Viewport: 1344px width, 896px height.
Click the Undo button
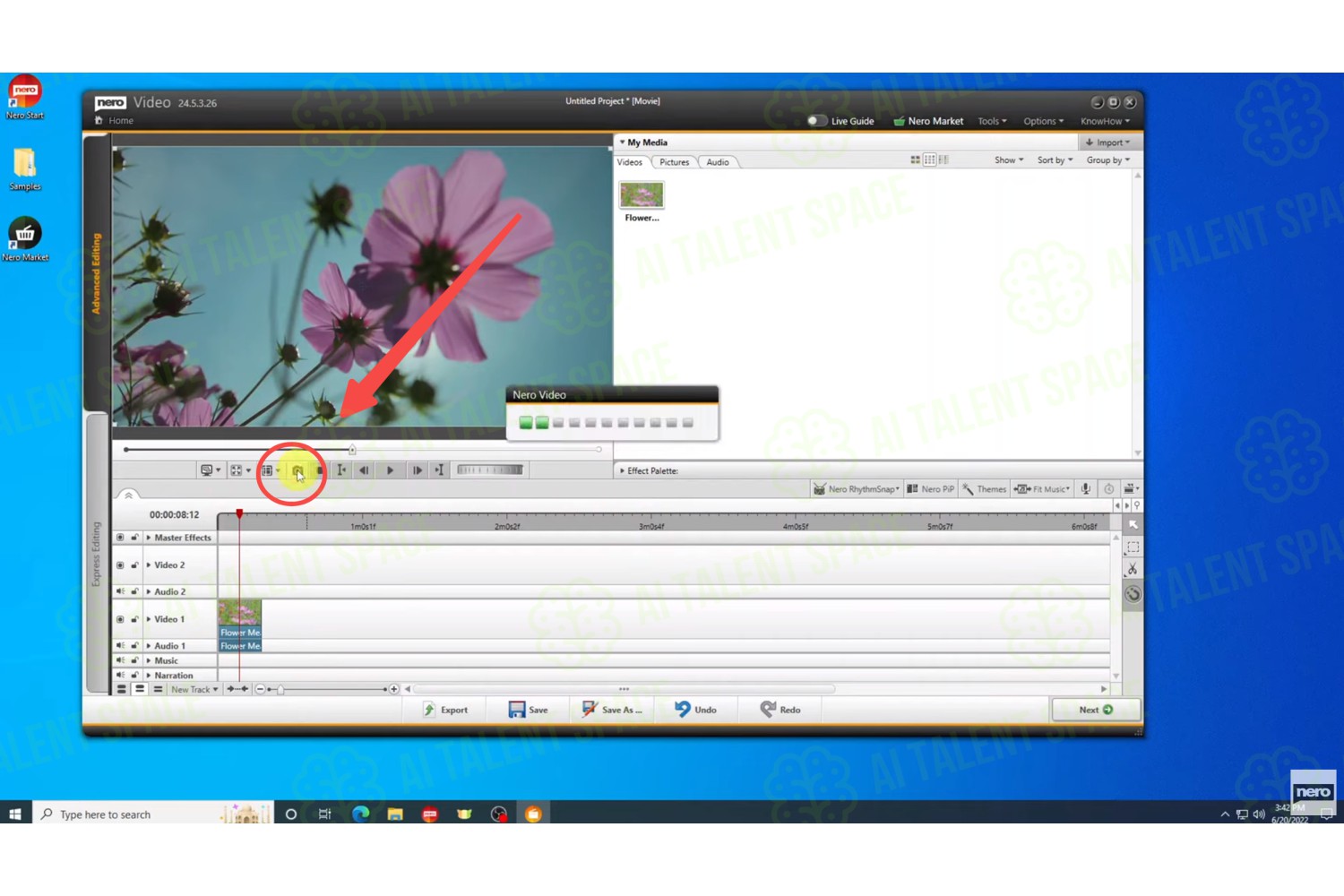[x=695, y=710]
